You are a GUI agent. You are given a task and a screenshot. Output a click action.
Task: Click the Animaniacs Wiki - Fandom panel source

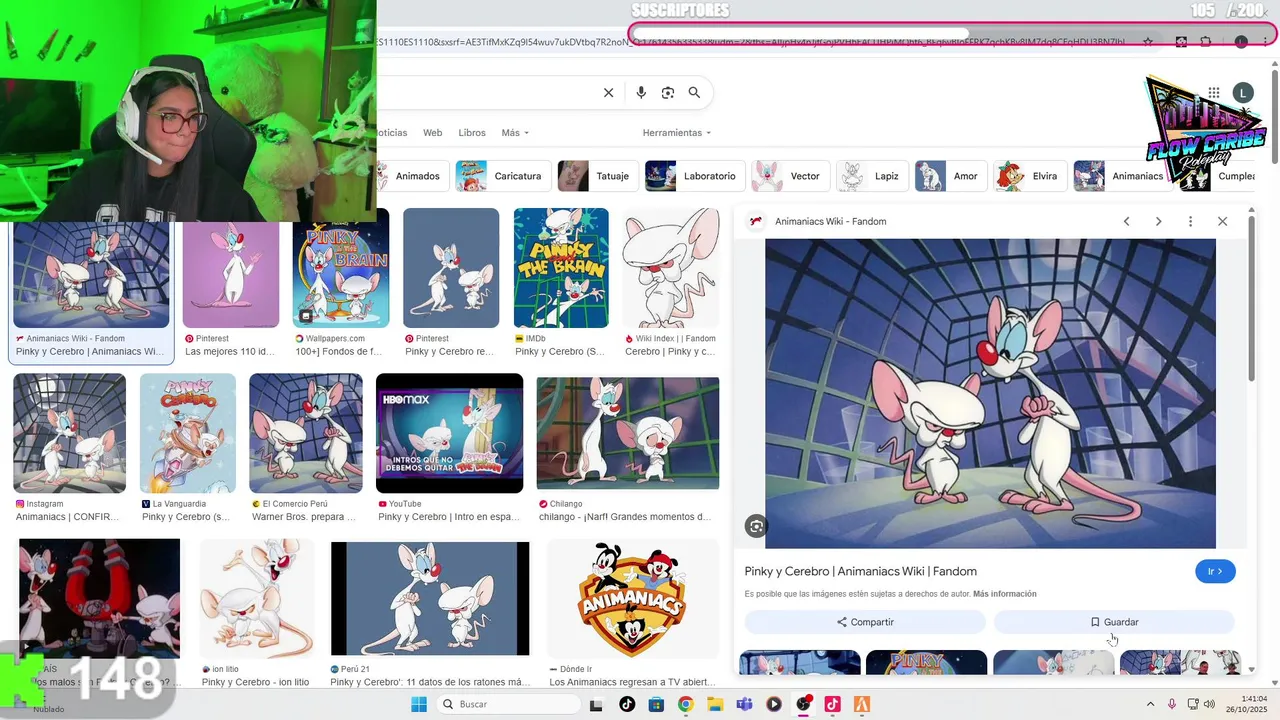coord(830,221)
